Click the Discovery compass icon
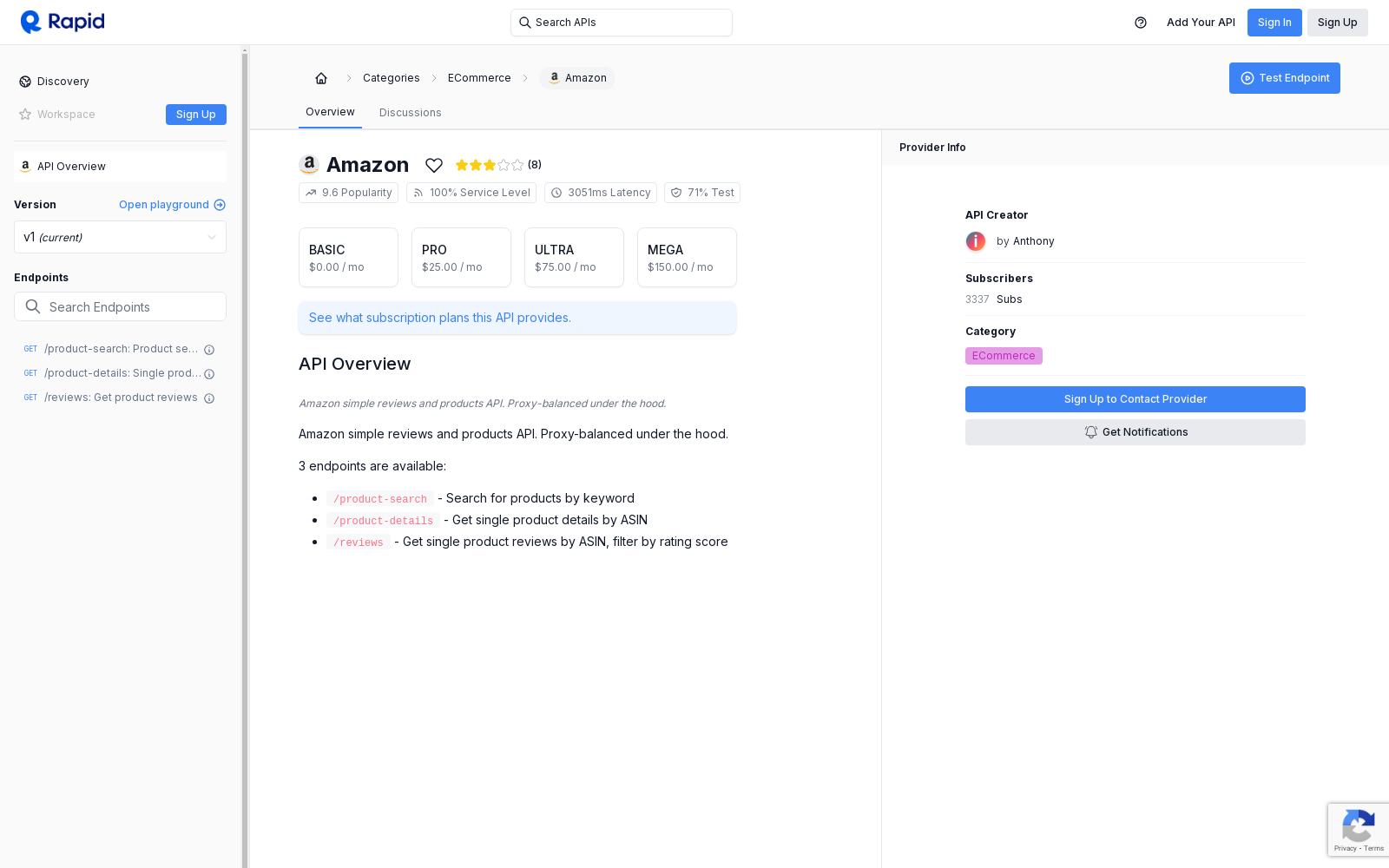 pyautogui.click(x=25, y=82)
